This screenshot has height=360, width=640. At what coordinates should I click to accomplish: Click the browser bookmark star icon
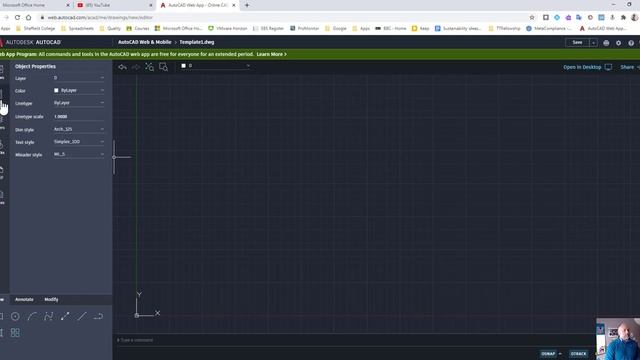[x=532, y=18]
